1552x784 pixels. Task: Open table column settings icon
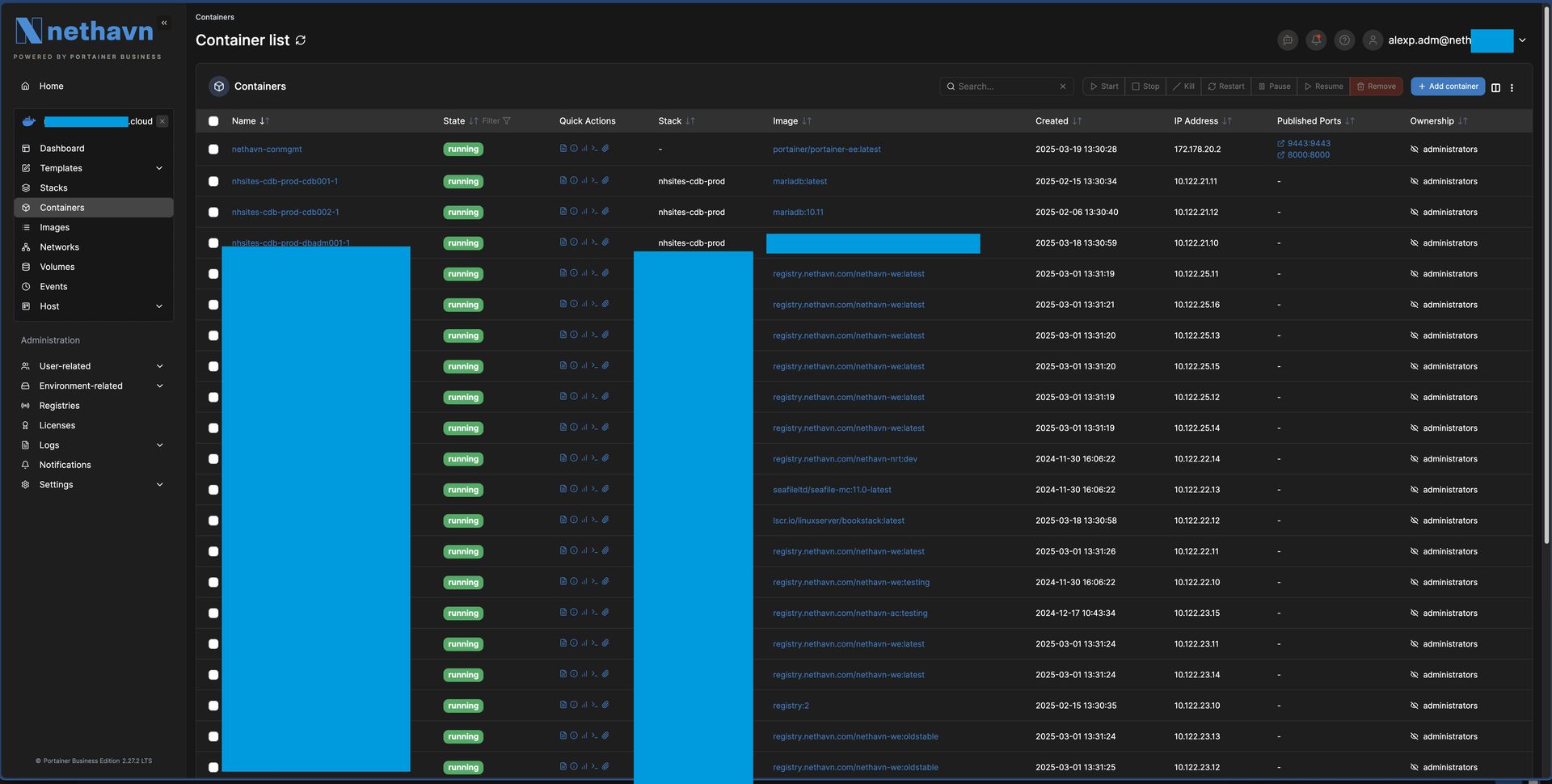pos(1495,87)
